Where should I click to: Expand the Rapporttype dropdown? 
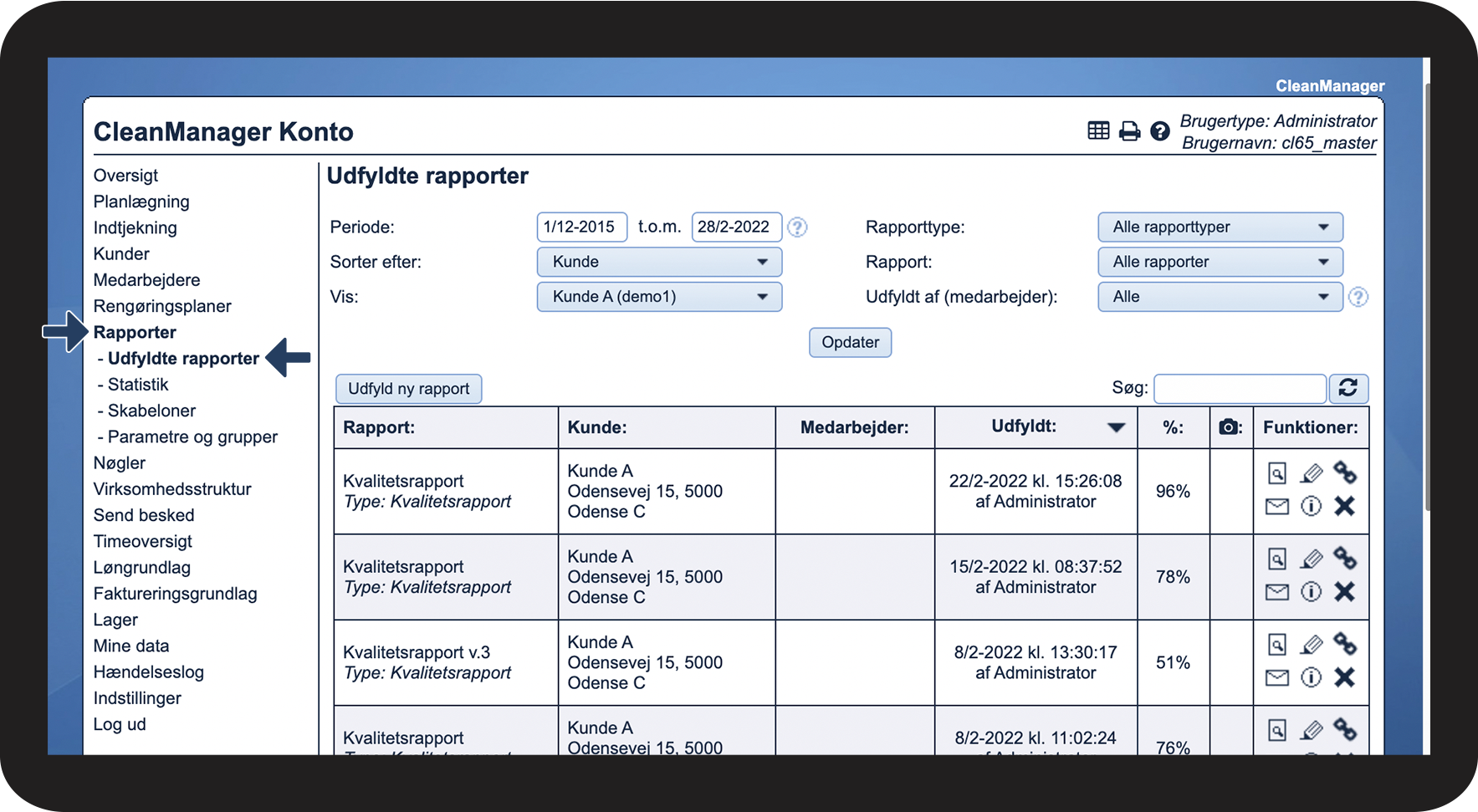(x=1220, y=227)
